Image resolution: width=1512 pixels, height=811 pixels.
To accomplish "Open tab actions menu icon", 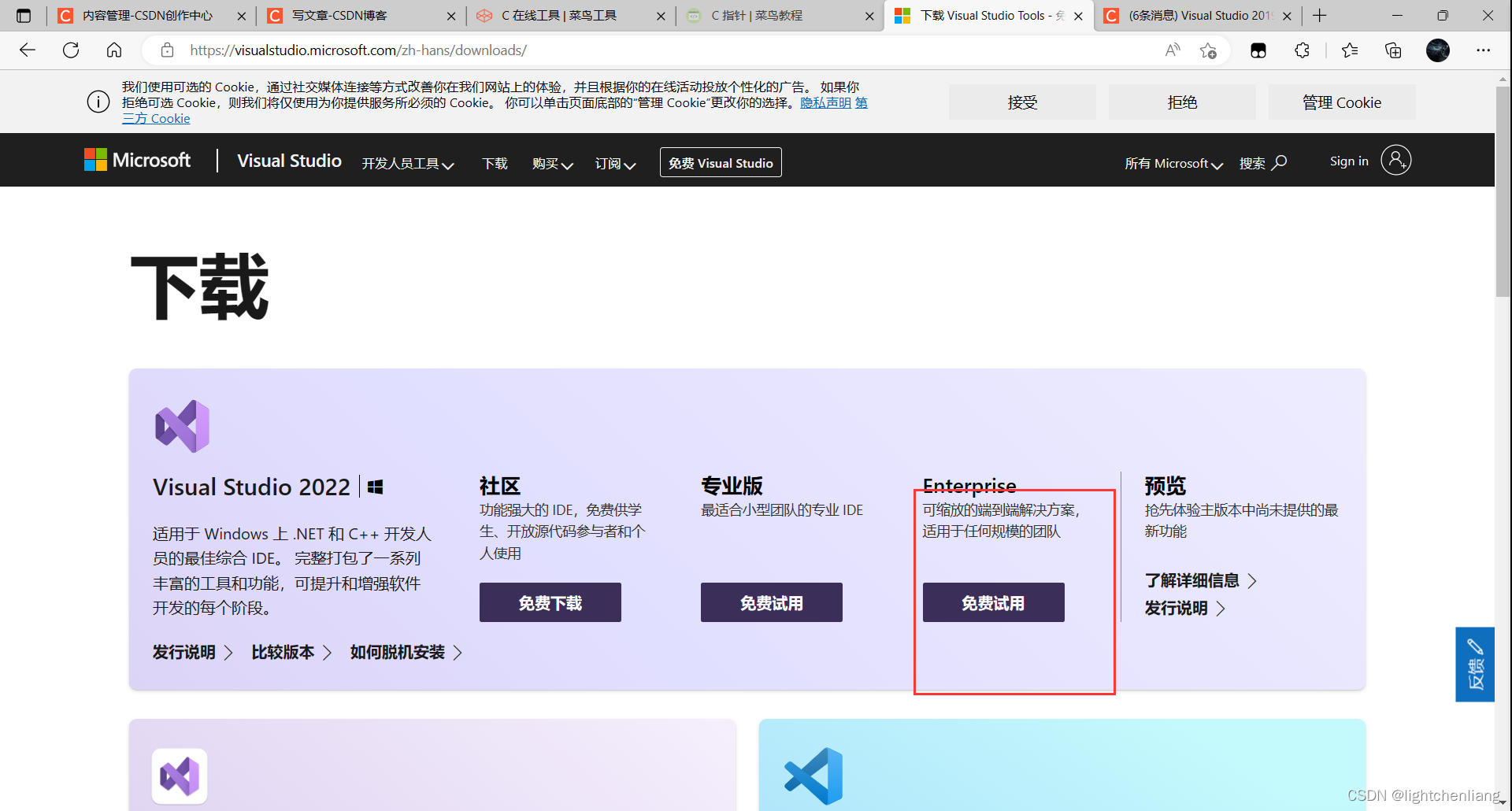I will (x=24, y=16).
